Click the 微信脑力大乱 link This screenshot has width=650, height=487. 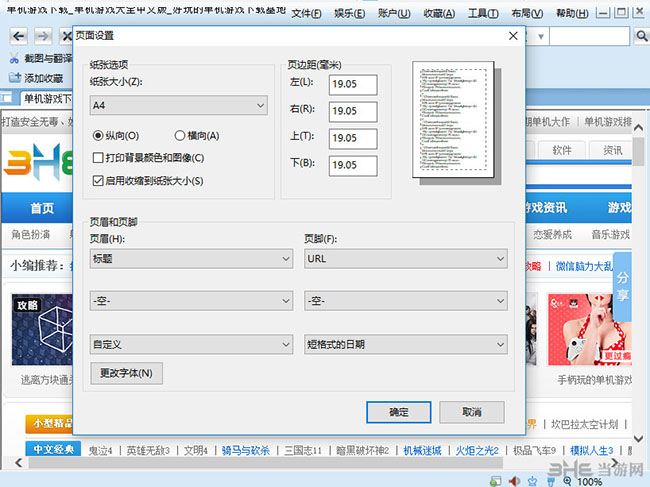point(584,266)
